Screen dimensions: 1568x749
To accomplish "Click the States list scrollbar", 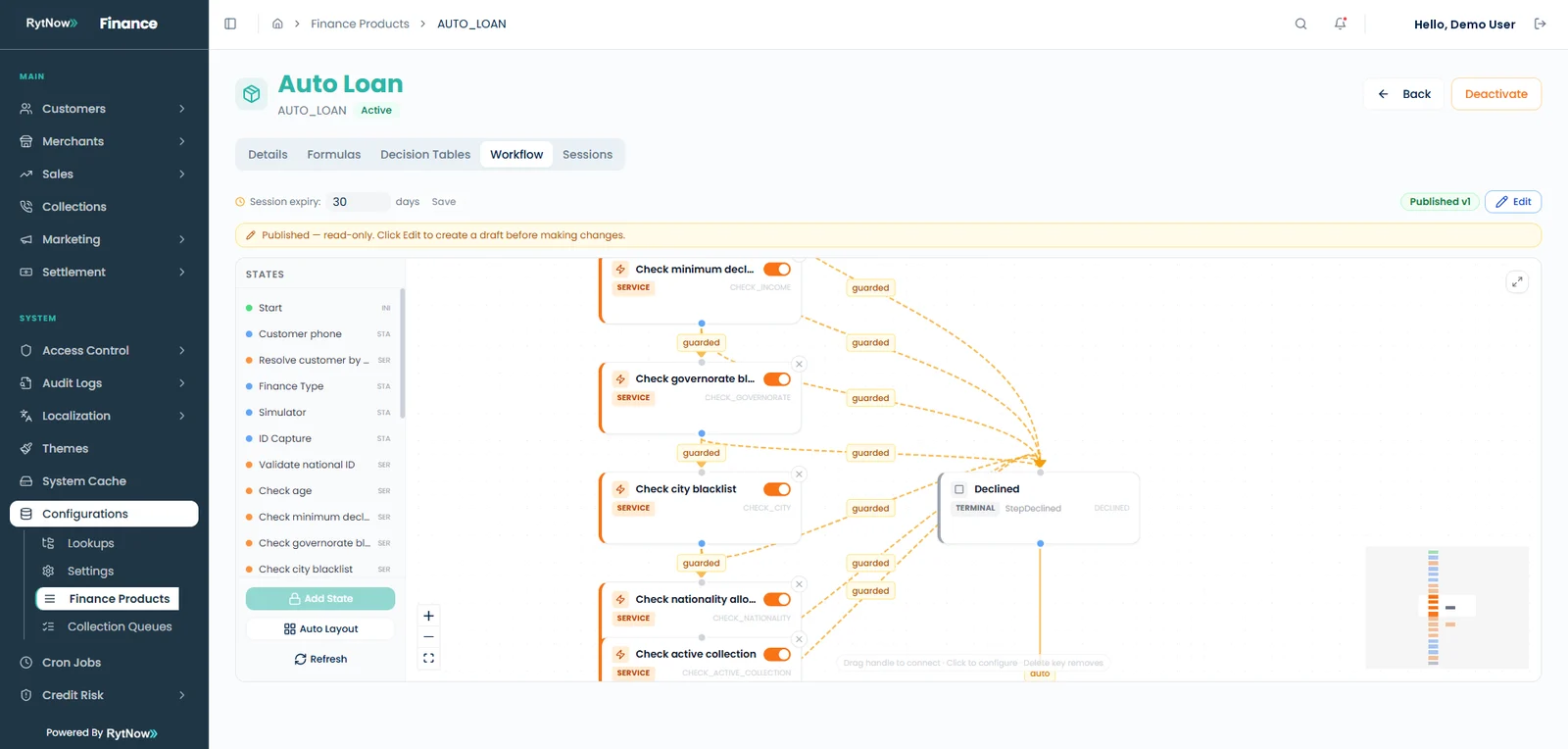I will [402, 353].
